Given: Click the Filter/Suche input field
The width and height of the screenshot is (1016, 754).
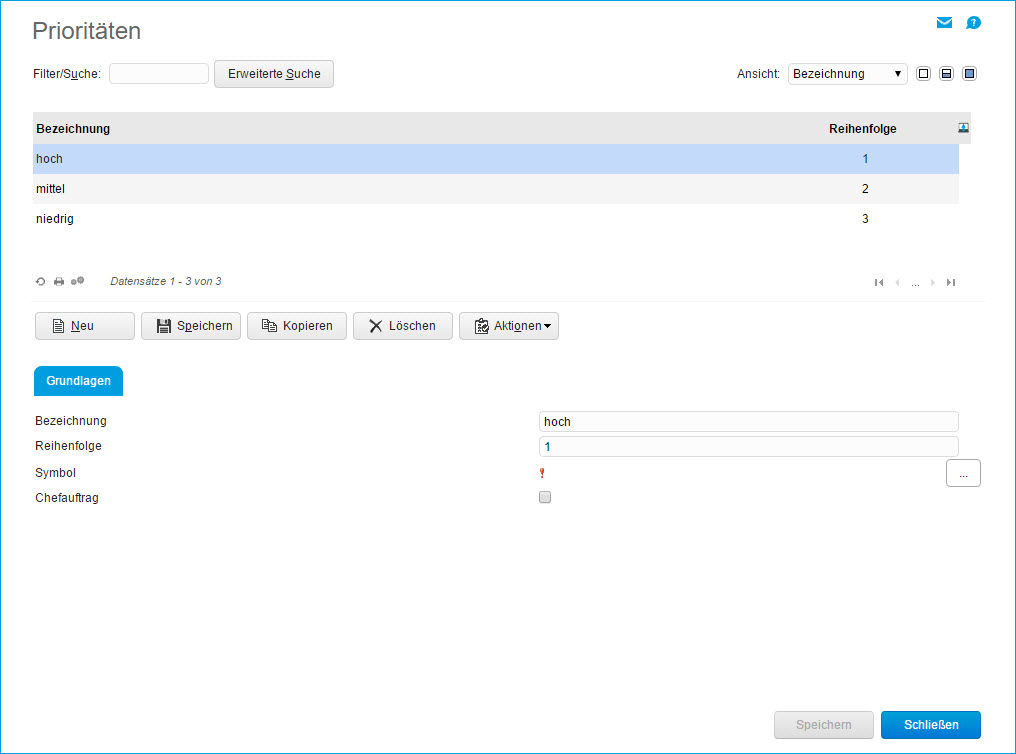Looking at the screenshot, I should pyautogui.click(x=158, y=74).
